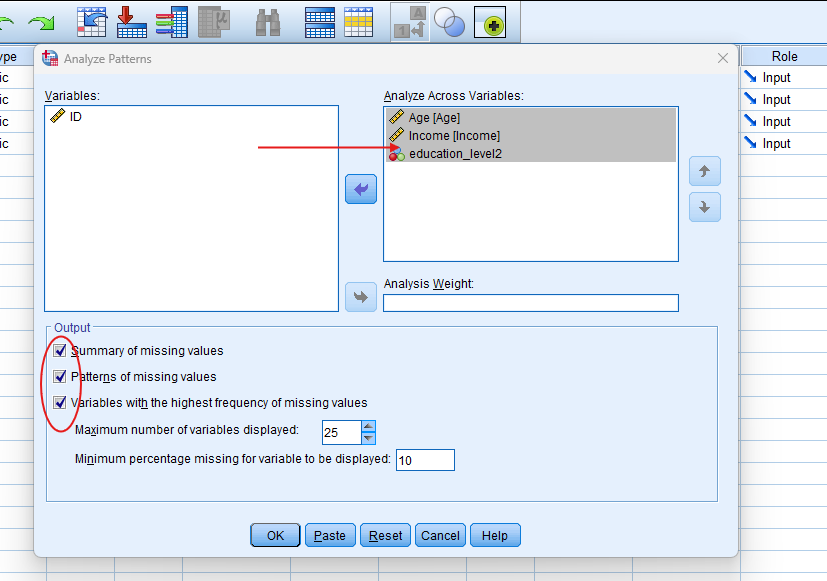Select ID in the Variables list

click(x=75, y=117)
